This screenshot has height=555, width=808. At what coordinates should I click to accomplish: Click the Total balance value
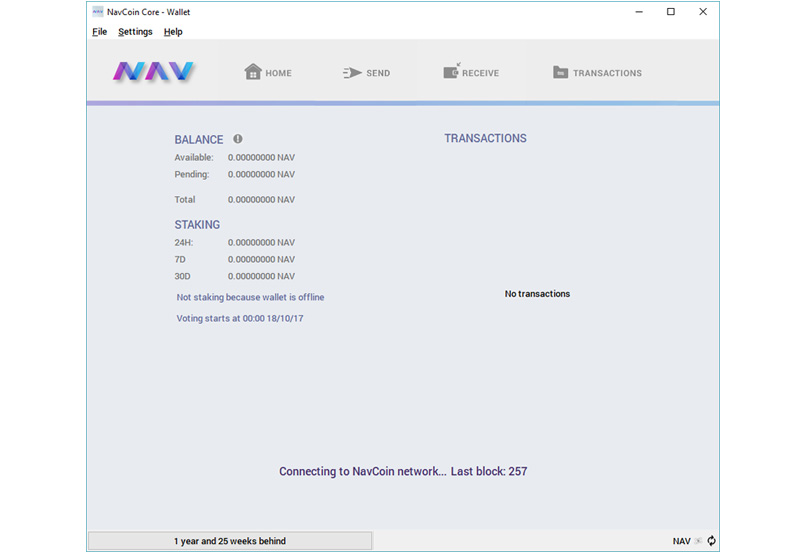click(261, 200)
